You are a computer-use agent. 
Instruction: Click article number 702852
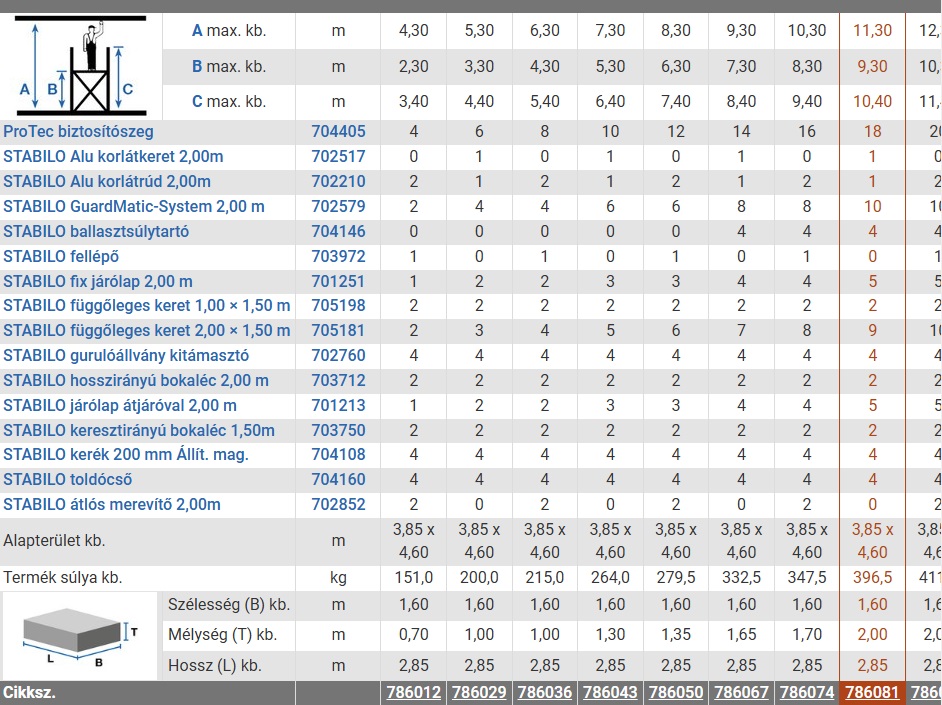click(x=338, y=504)
